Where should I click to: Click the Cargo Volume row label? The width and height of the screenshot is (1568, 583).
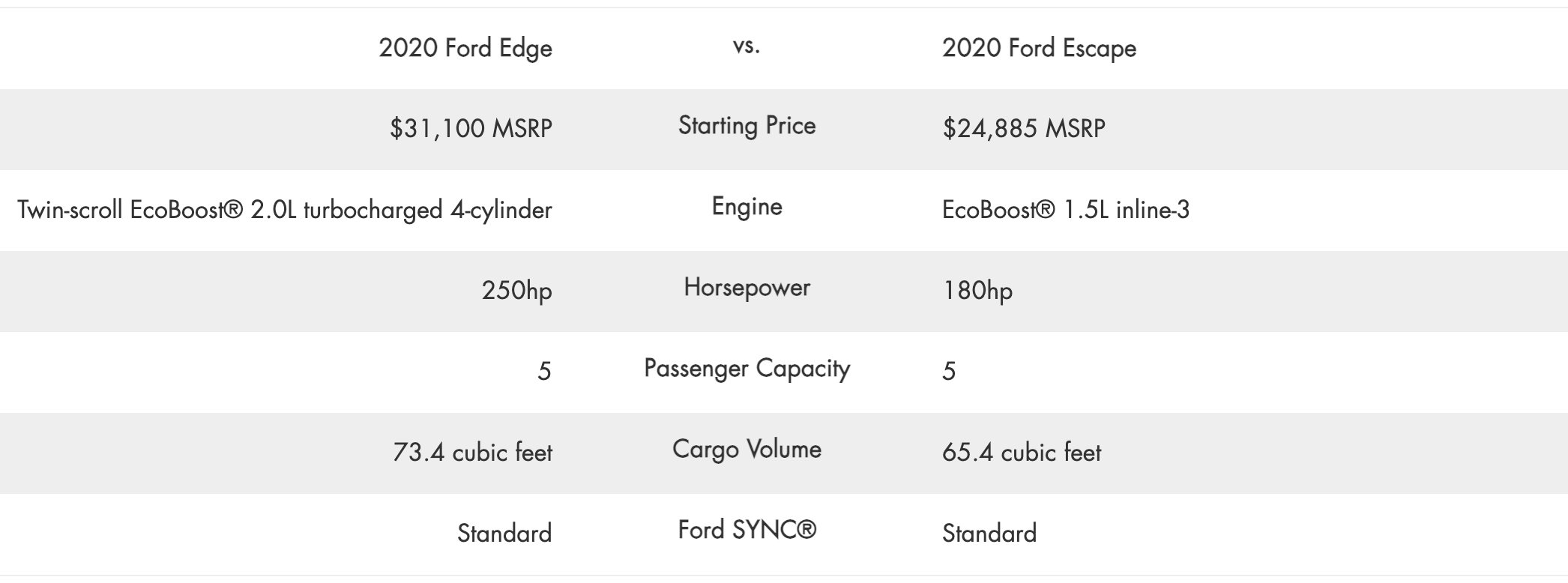(x=747, y=449)
